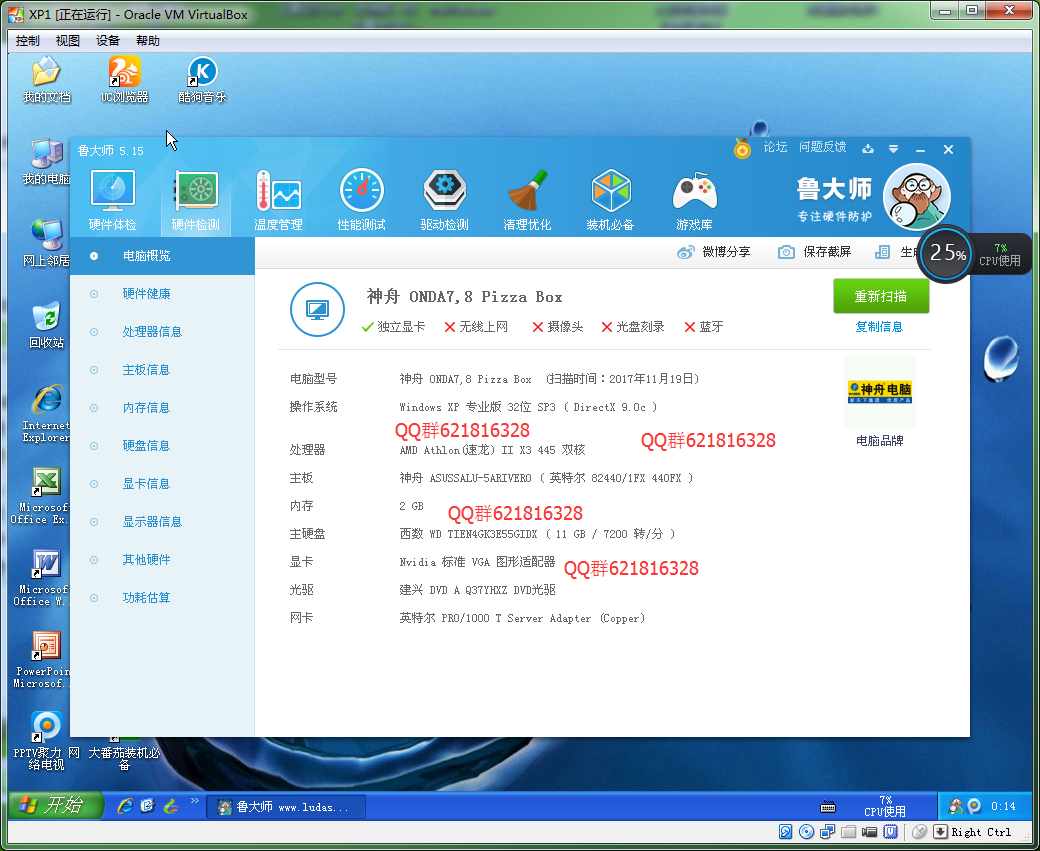This screenshot has width=1040, height=851.
Task: Click the VirtualBox network status icon
Action: click(827, 832)
